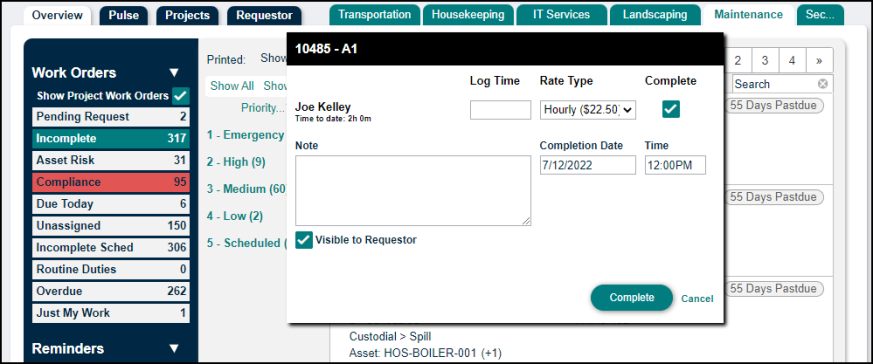This screenshot has width=873, height=364.
Task: Select the Transportation tab
Action: tap(374, 14)
